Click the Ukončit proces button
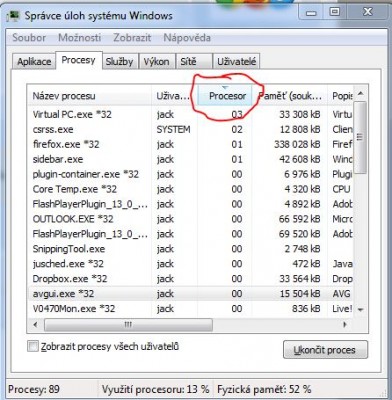The height and width of the screenshot is (400, 392). pyautogui.click(x=325, y=350)
